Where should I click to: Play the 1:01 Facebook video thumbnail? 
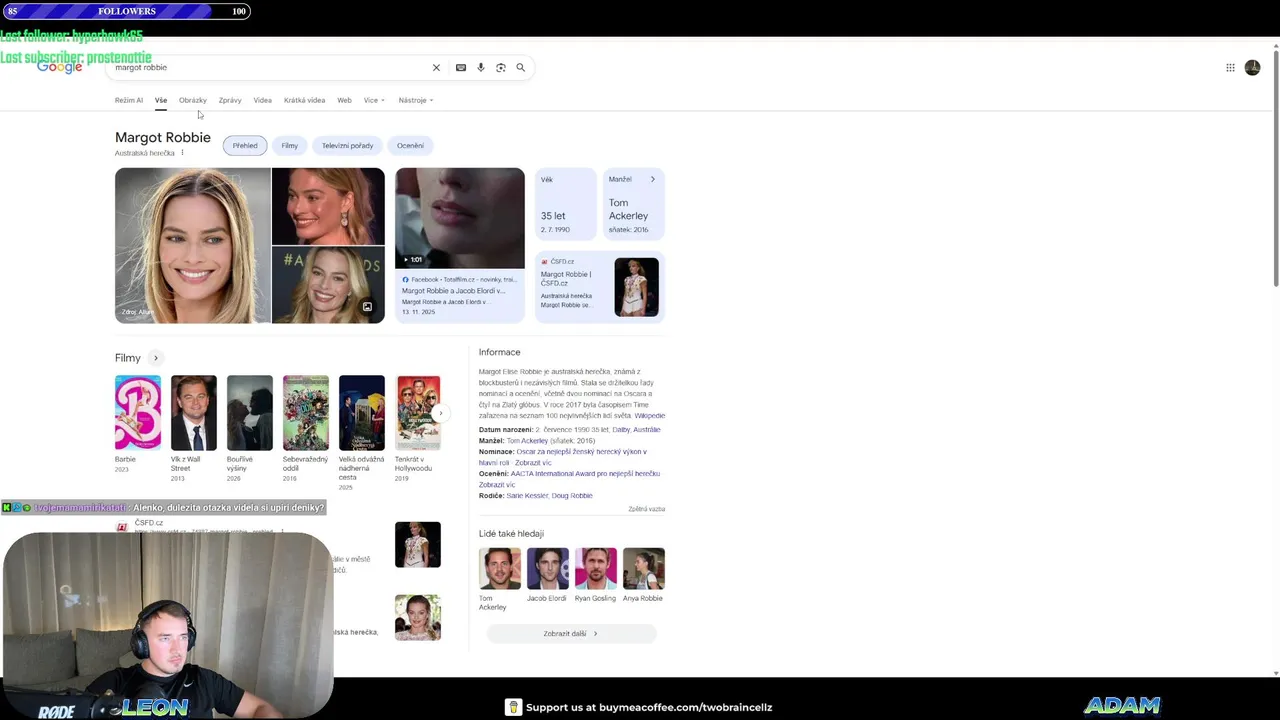[460, 218]
